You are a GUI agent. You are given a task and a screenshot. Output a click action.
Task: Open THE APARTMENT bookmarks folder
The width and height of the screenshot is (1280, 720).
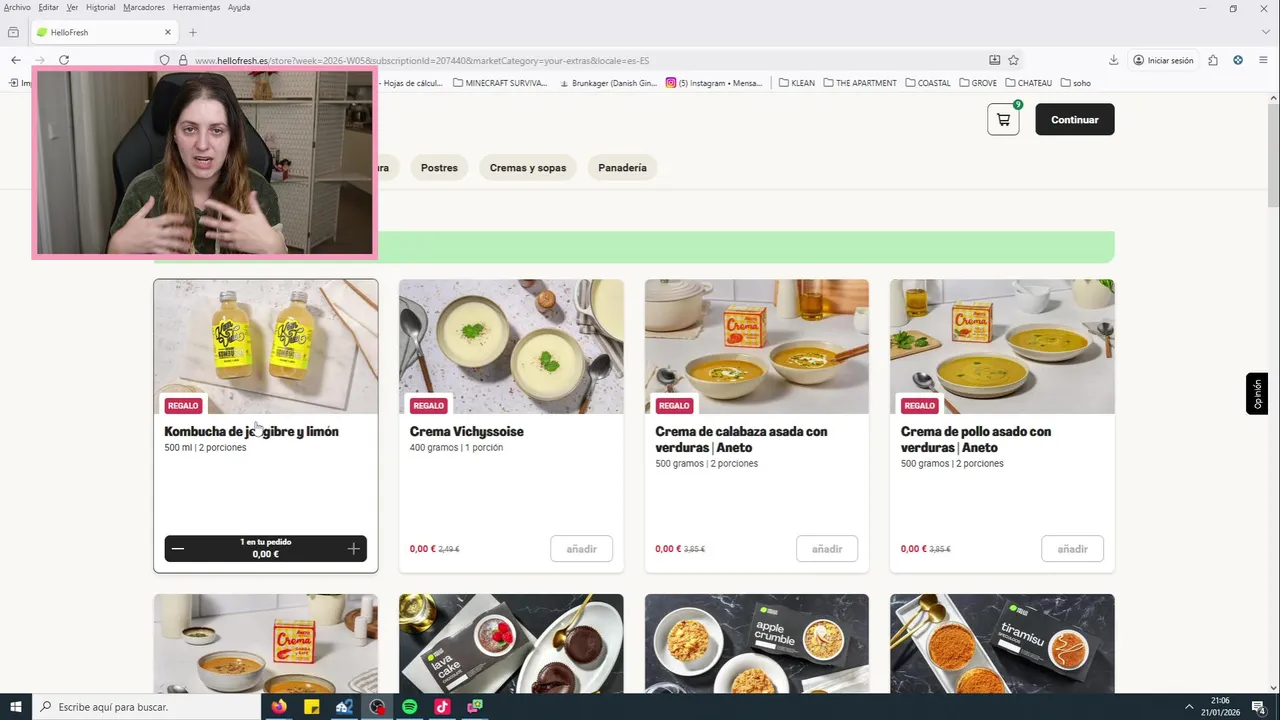pos(860,83)
